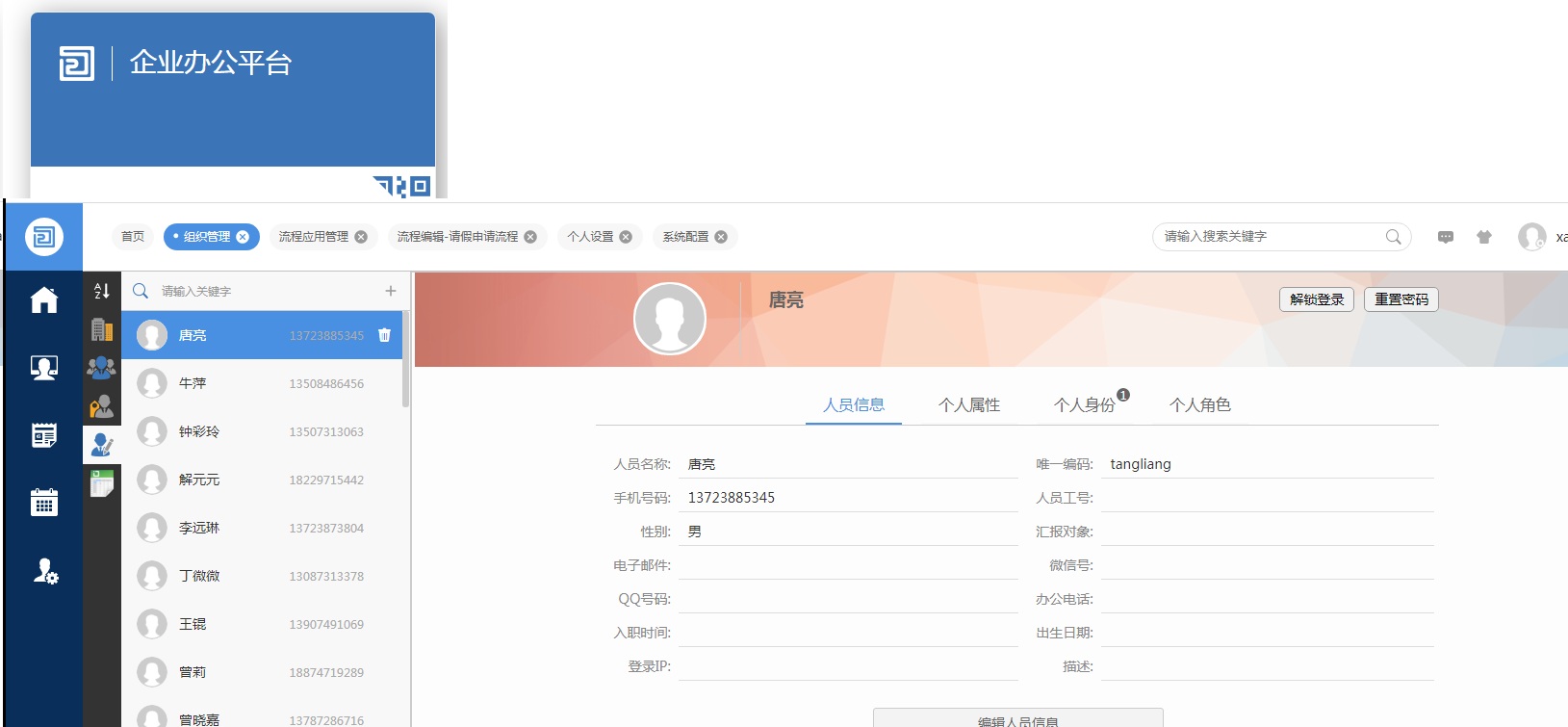1568x727 pixels.
Task: Close the 系统配置 tab
Action: (721, 237)
